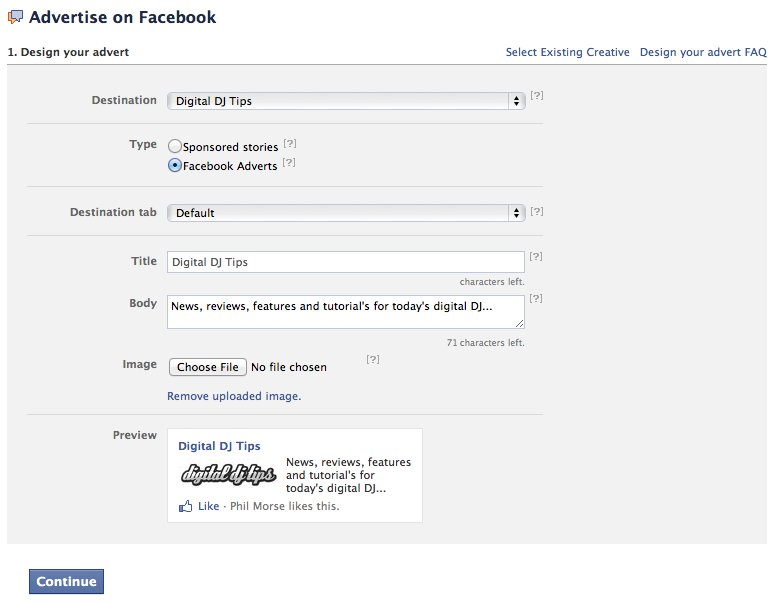This screenshot has height=603, width=773.
Task: Open help [?] beside Sponsored stories
Action: (290, 144)
